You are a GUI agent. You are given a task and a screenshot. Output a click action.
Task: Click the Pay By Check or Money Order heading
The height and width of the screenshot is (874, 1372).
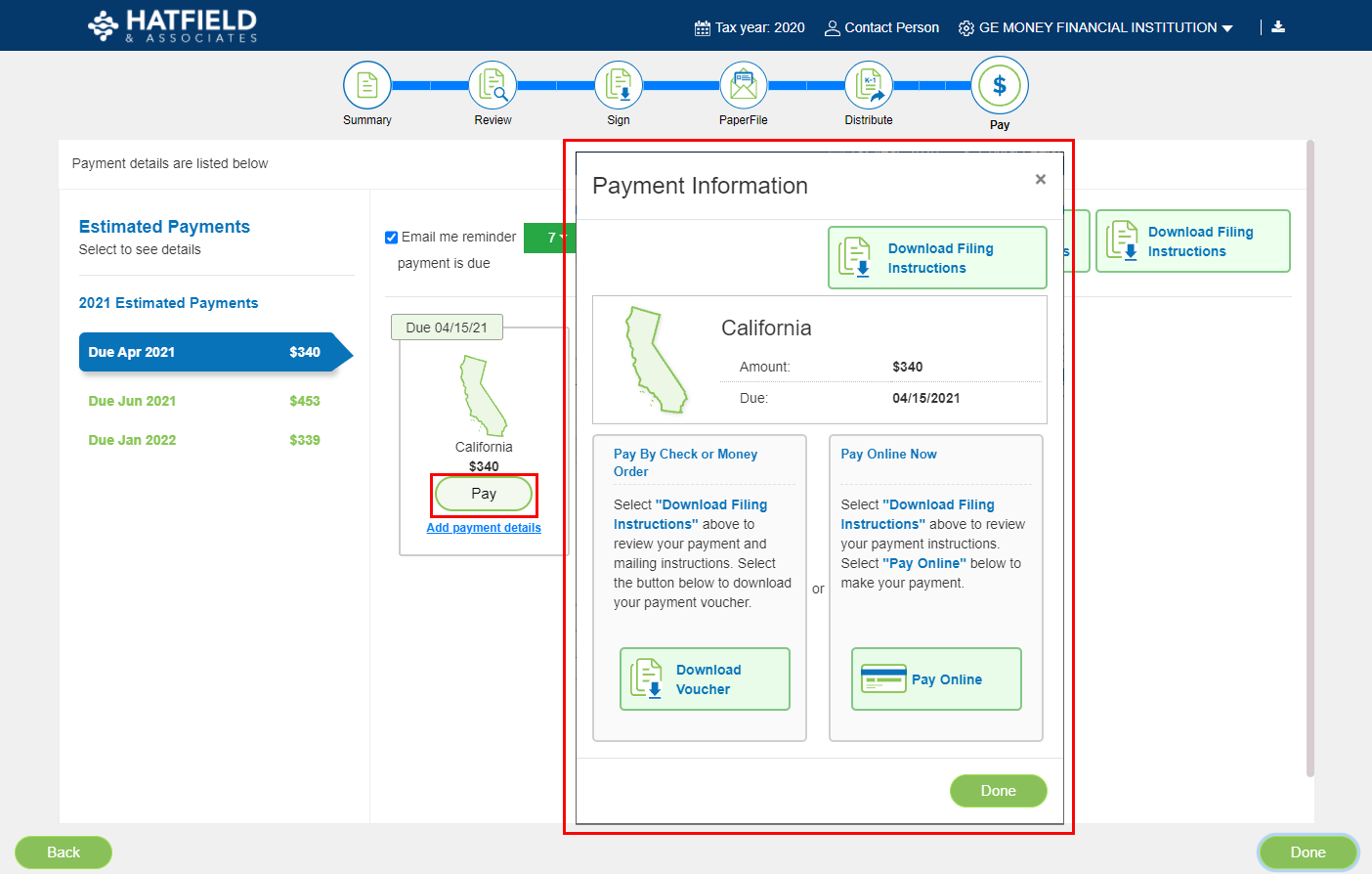click(x=686, y=462)
